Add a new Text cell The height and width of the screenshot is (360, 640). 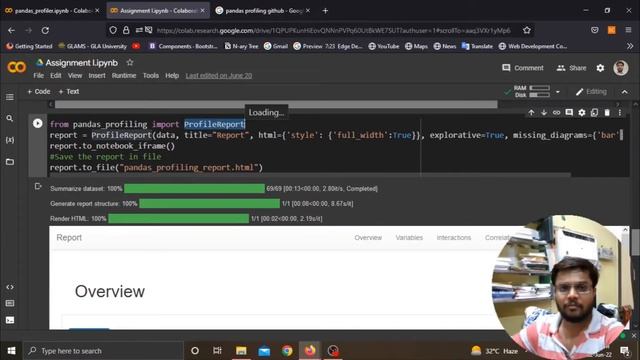point(69,91)
